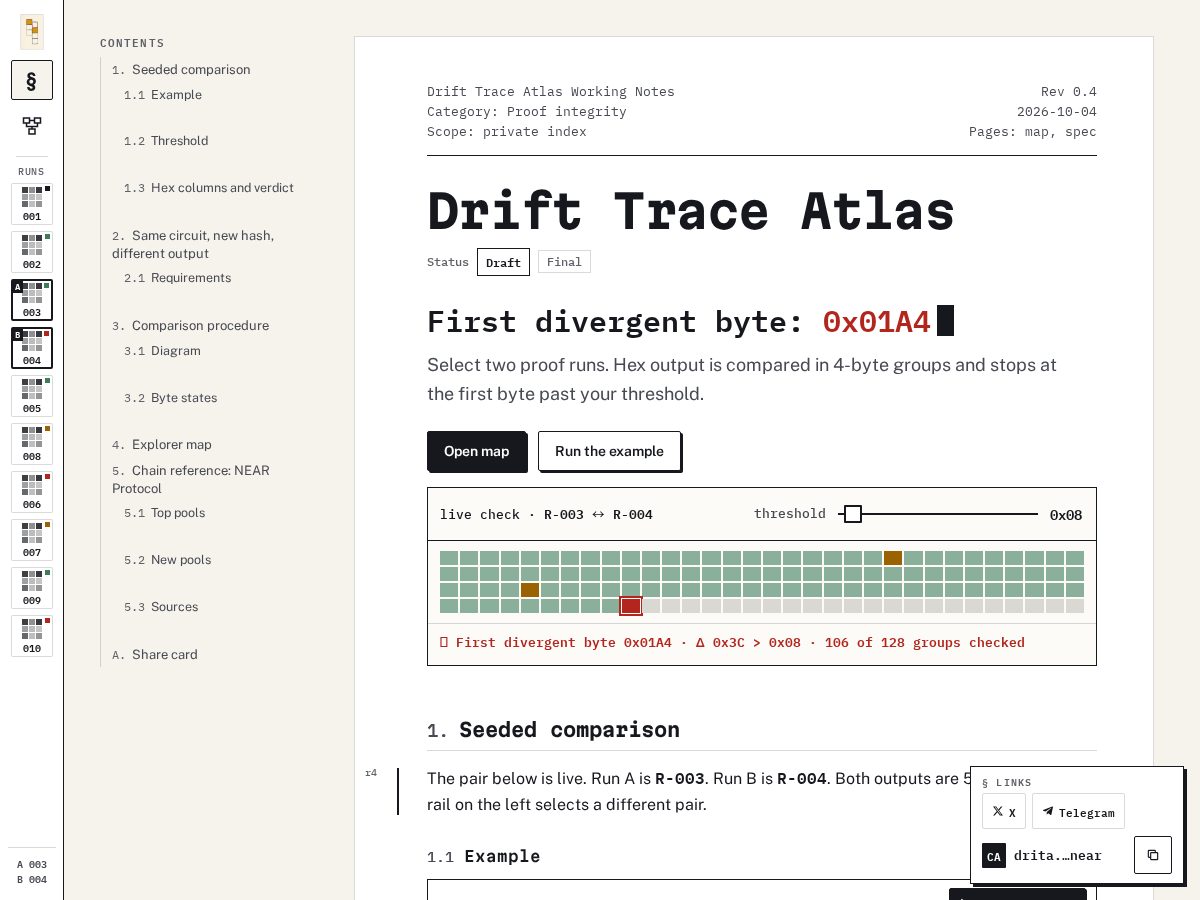Set status to Final
Screen dimensions: 1200x900
coord(564,262)
